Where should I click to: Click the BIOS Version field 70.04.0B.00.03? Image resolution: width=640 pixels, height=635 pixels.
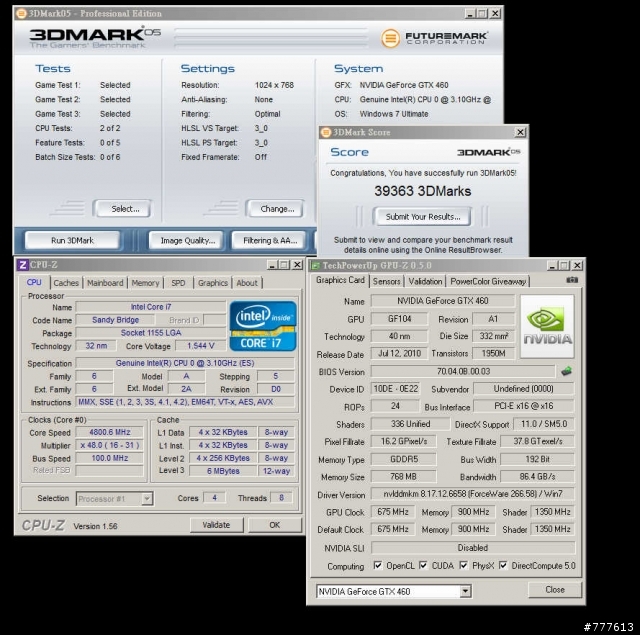coord(463,371)
